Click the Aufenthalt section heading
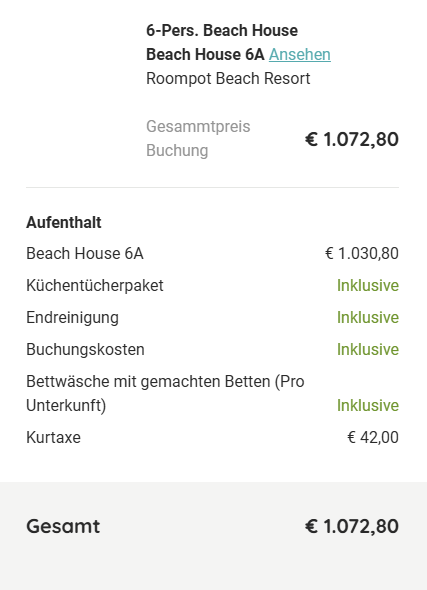 [x=64, y=222]
